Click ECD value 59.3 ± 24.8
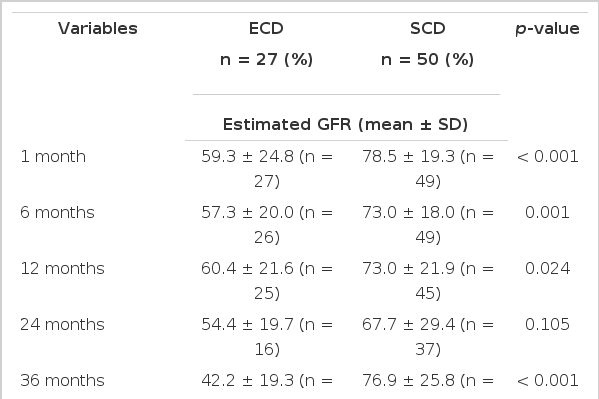The image size is (599, 399). 247,156
